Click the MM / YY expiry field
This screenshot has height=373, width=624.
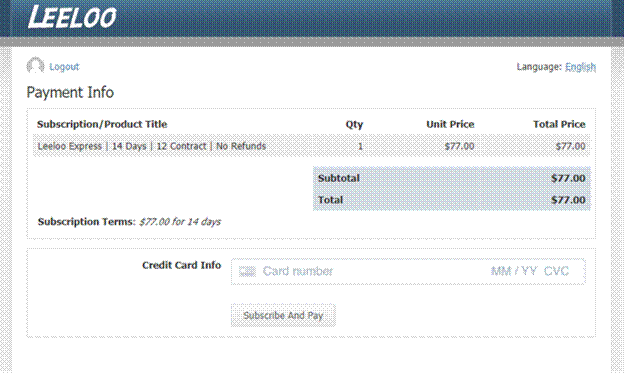click(514, 271)
